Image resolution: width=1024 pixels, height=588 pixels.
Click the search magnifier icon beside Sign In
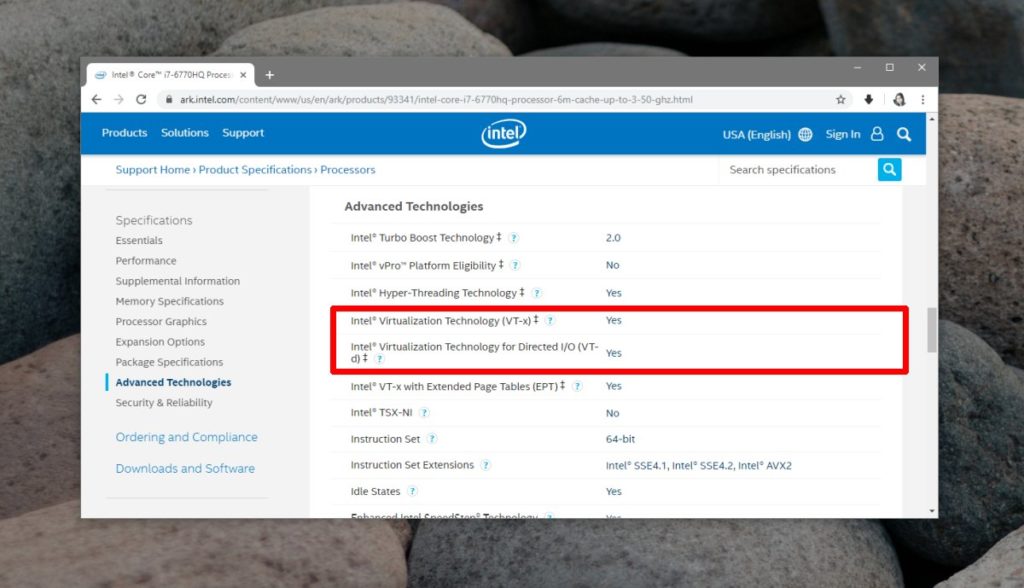coord(903,133)
